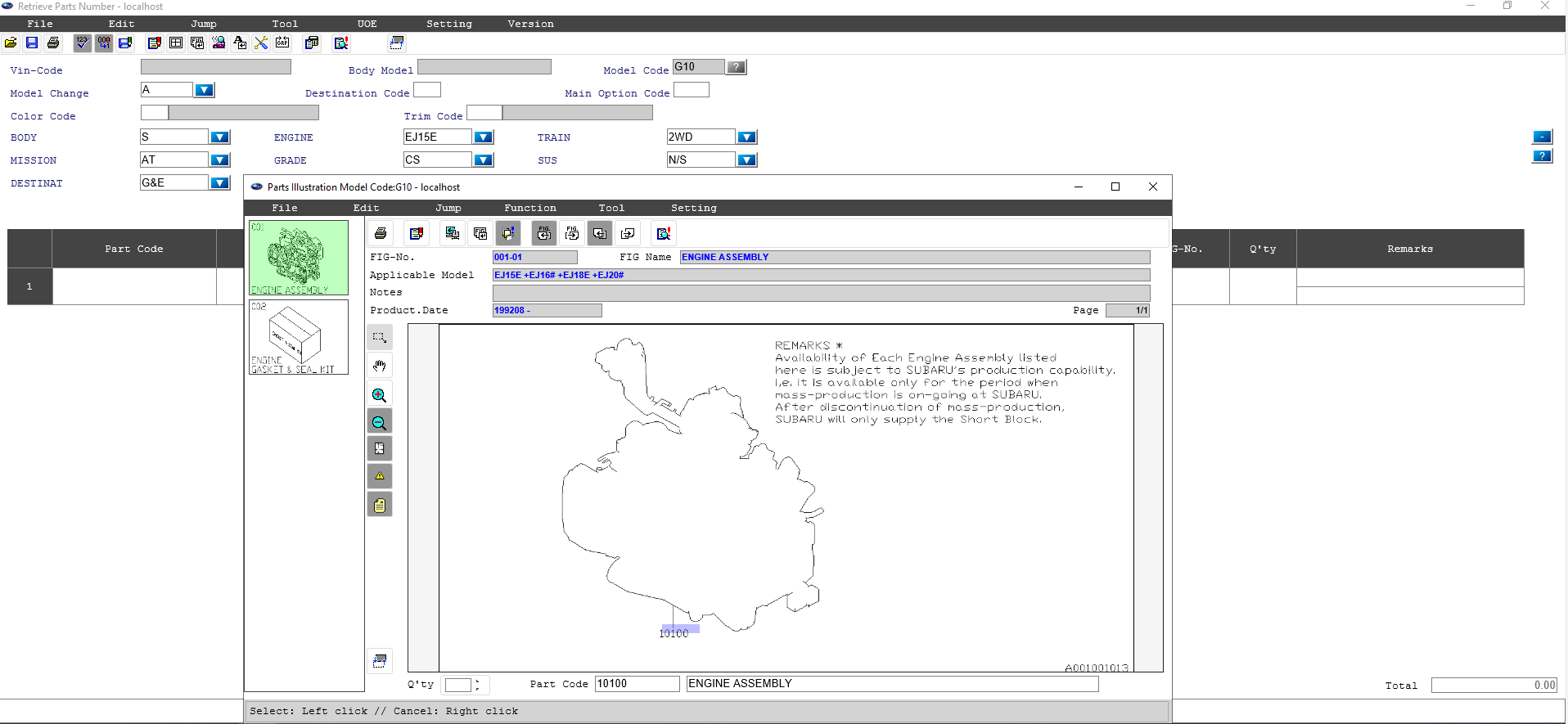Click the resize window icon below illustration tools
This screenshot has height=724, width=1568.
[380, 661]
